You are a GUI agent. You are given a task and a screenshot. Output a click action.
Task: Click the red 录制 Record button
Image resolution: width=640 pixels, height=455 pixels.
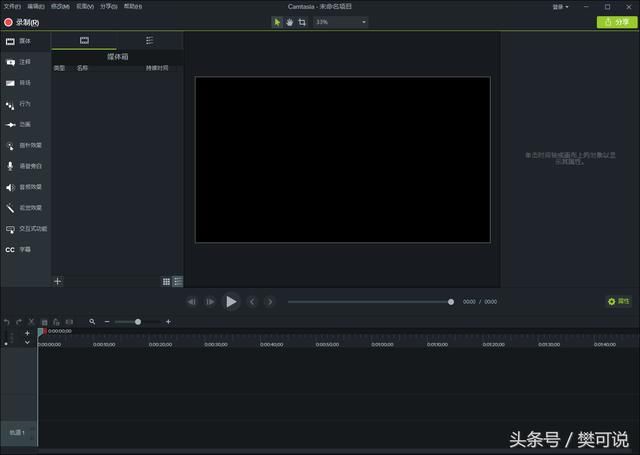coord(22,22)
